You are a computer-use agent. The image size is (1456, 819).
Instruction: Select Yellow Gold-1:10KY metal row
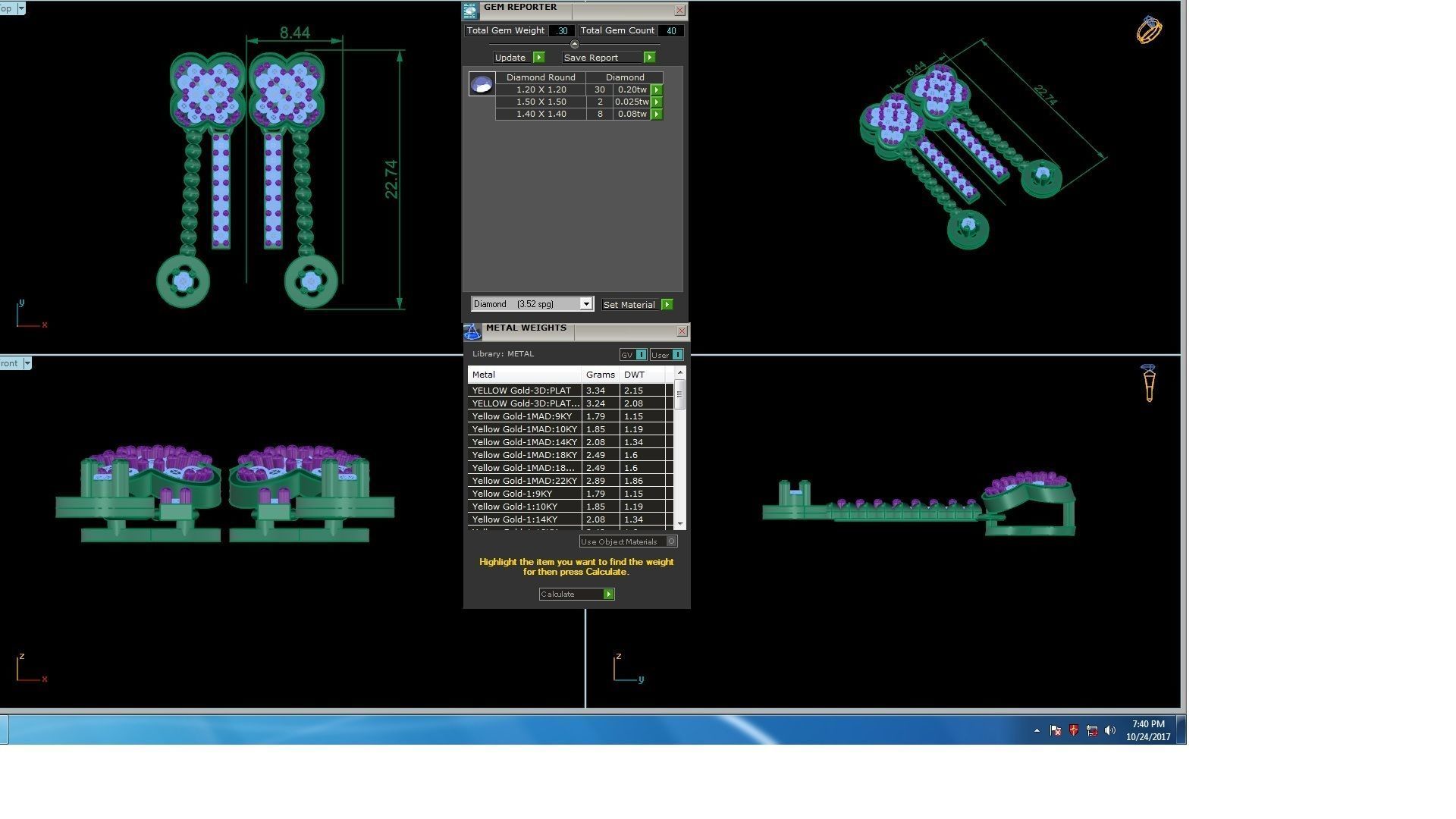[524, 507]
